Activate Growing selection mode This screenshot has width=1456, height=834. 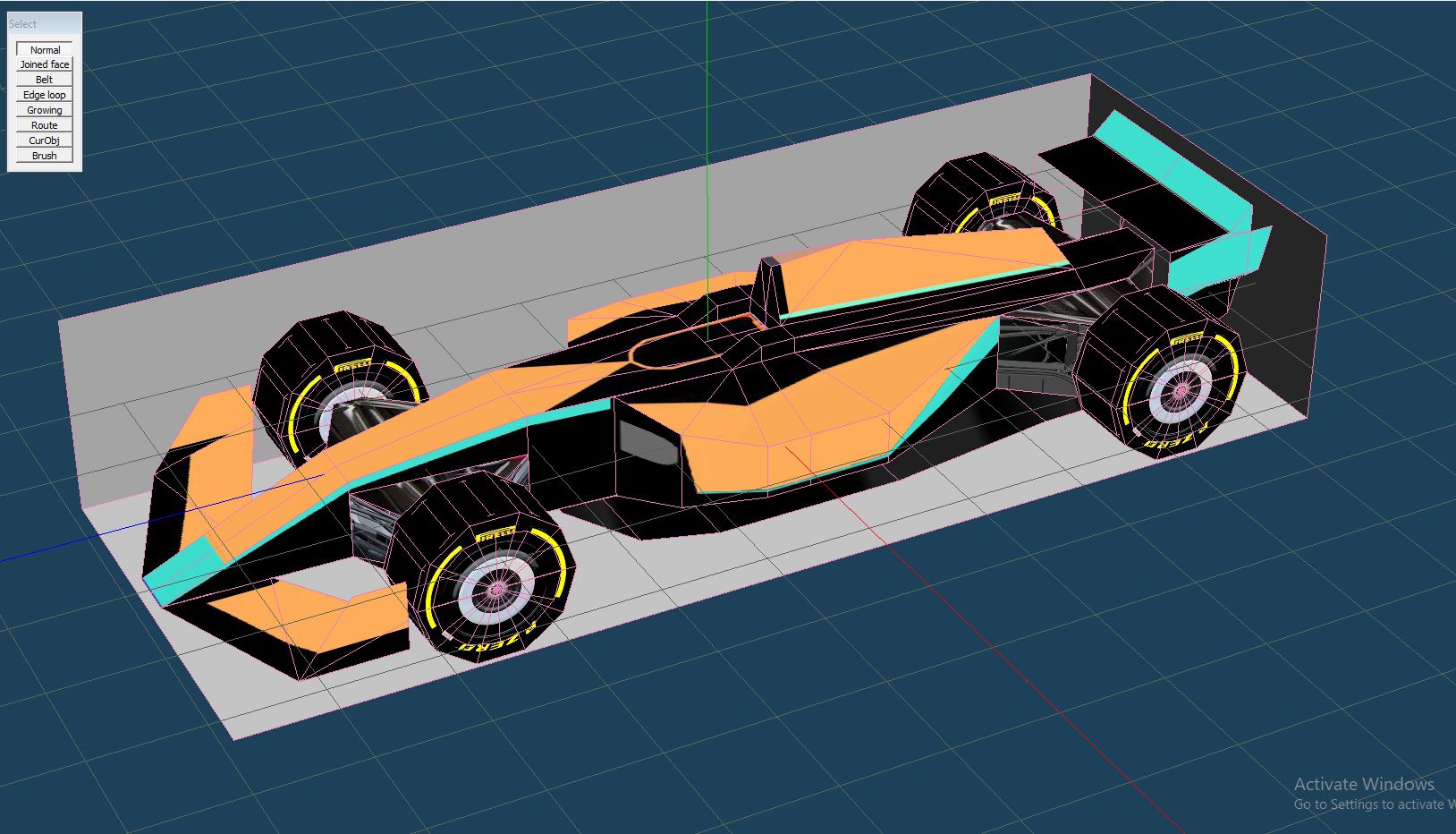pyautogui.click(x=45, y=110)
